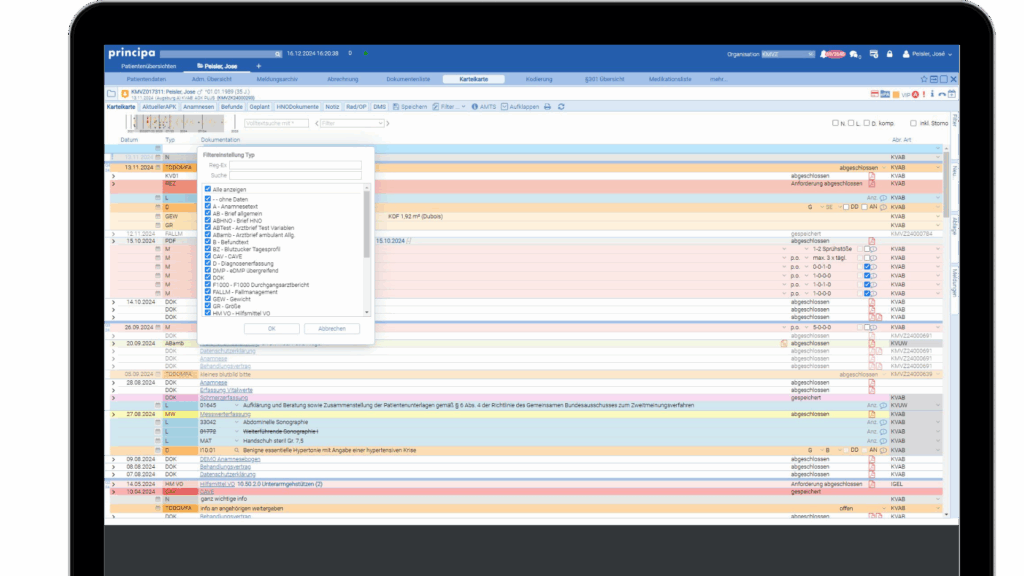Click the print icon in the Karteikarte toolbar
This screenshot has width=1024, height=576.
pos(547,106)
